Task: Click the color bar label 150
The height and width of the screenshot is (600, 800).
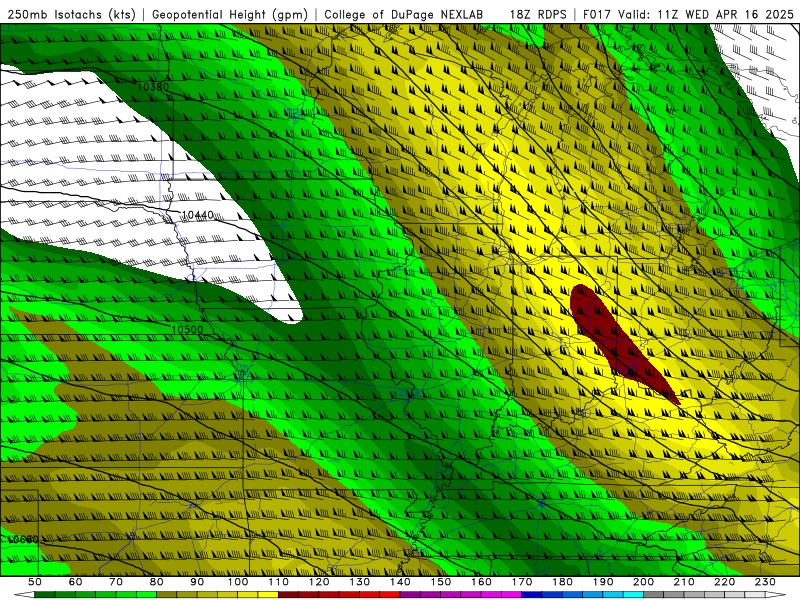Action: coord(441,582)
